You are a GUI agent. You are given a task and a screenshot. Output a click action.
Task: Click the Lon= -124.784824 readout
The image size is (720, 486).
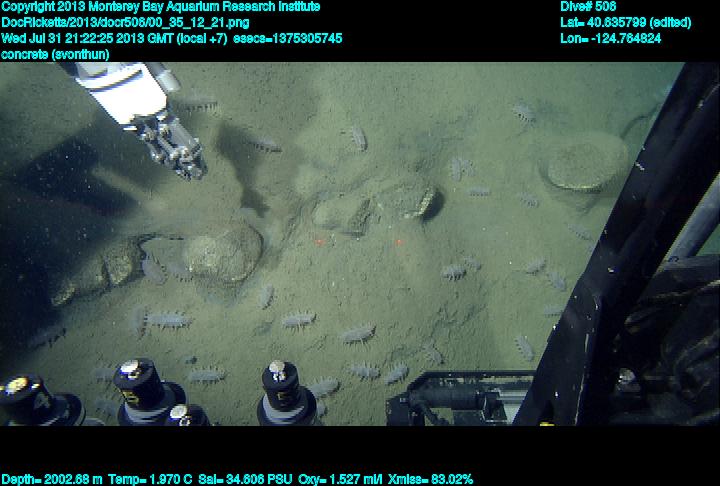[x=610, y=38]
